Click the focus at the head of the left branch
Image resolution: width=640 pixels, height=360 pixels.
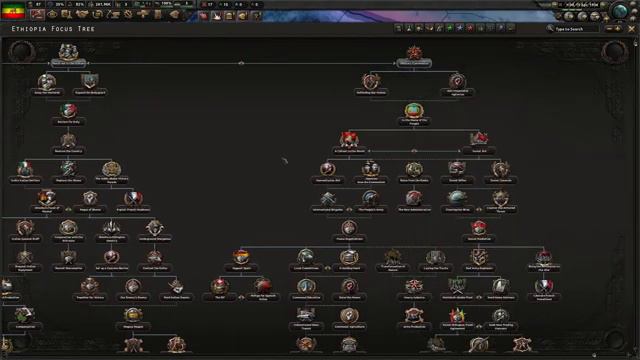coord(68,56)
